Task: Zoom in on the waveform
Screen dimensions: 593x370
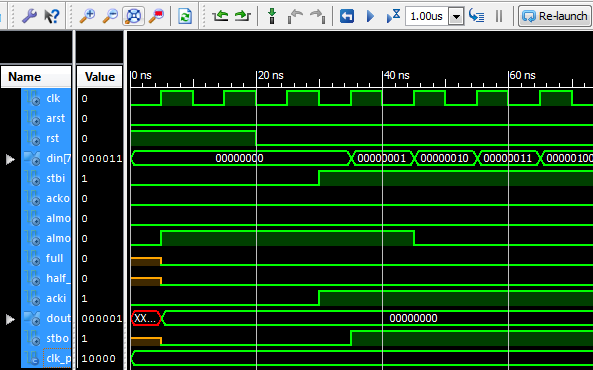Action: tap(87, 16)
